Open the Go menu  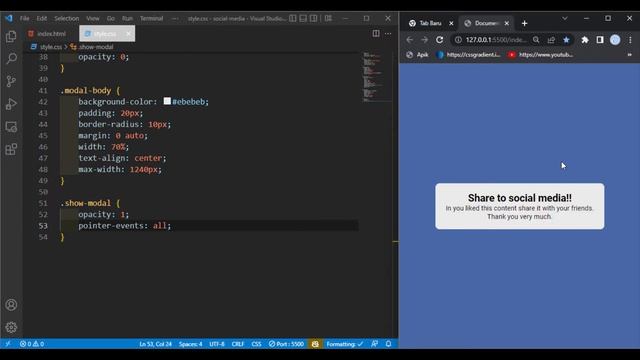click(111, 18)
